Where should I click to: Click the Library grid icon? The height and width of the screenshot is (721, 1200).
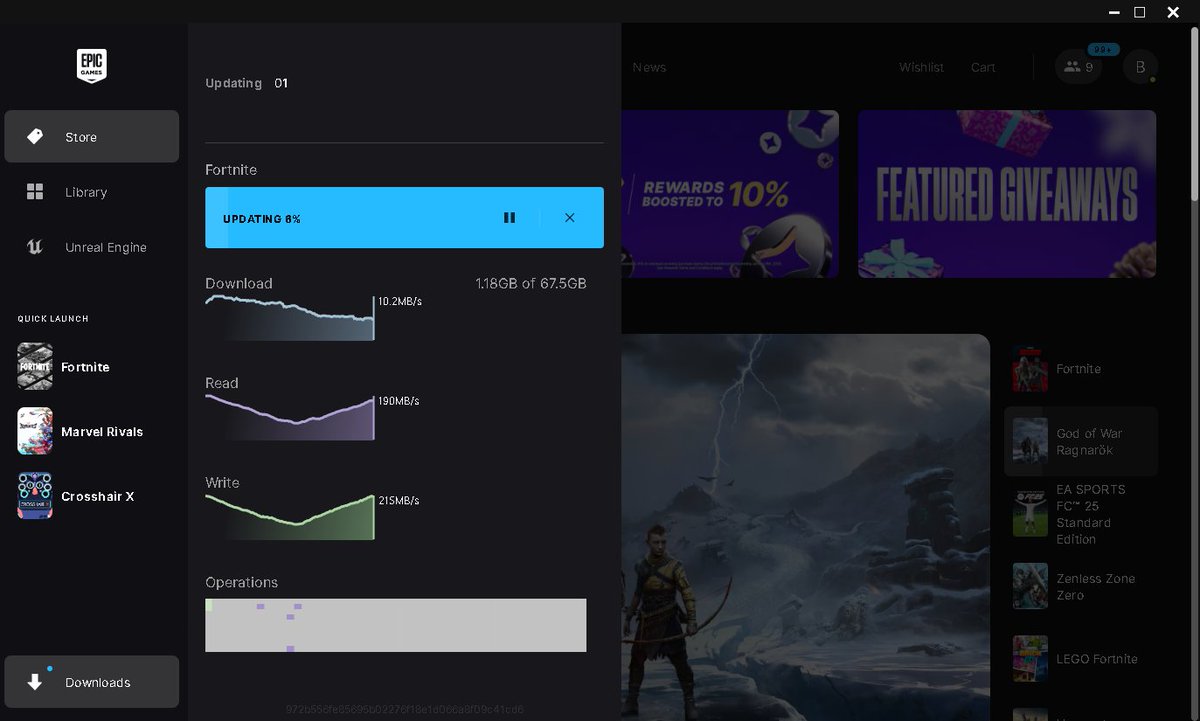[35, 192]
